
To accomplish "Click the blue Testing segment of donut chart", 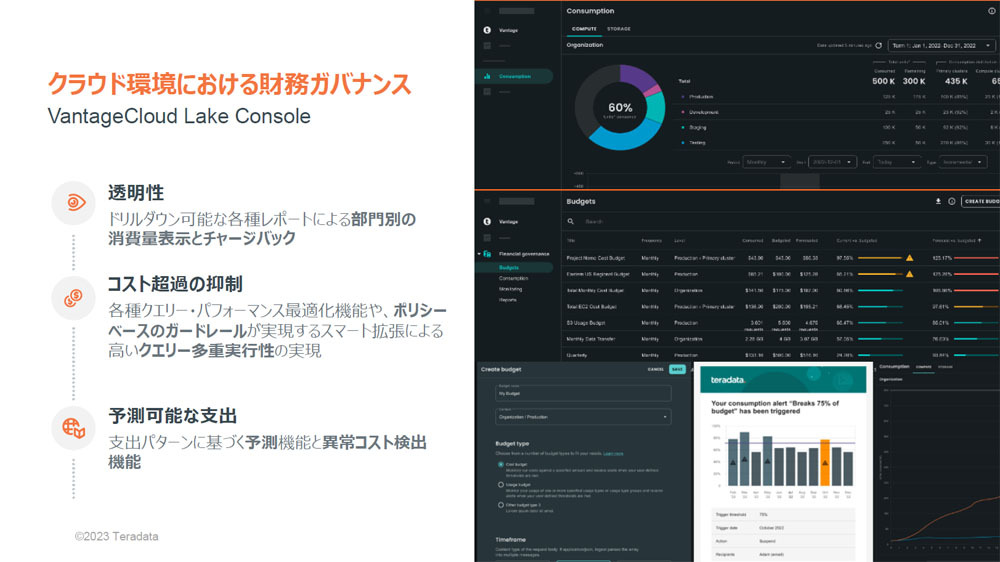I will coord(622,139).
